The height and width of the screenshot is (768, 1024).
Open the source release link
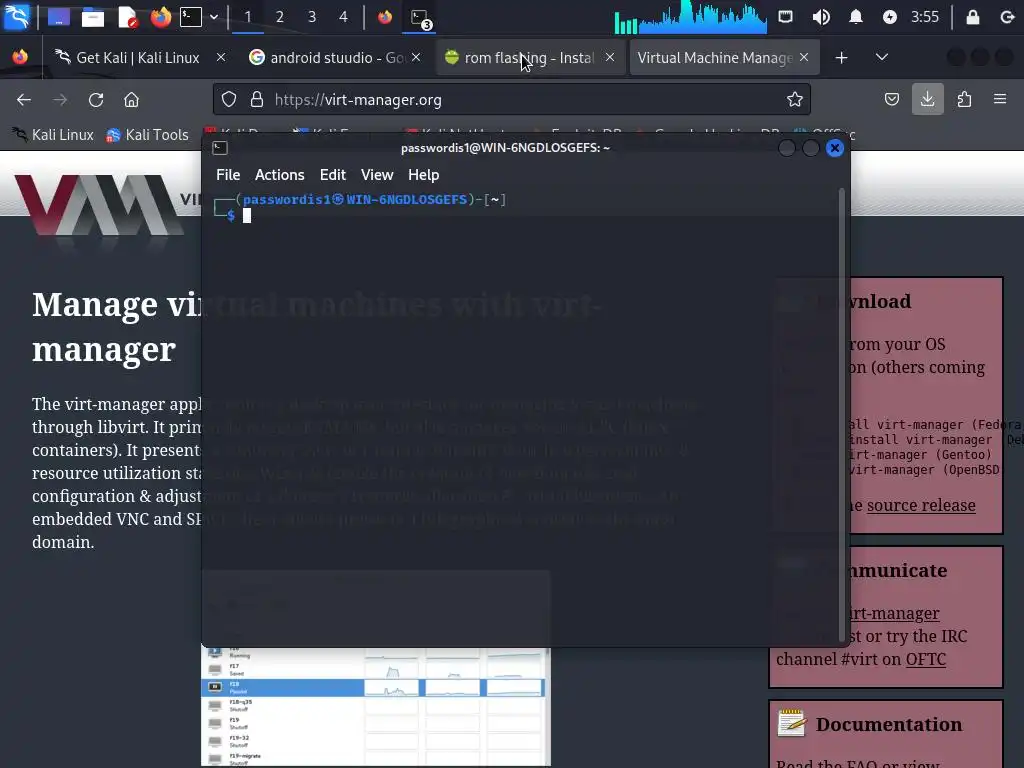(921, 505)
